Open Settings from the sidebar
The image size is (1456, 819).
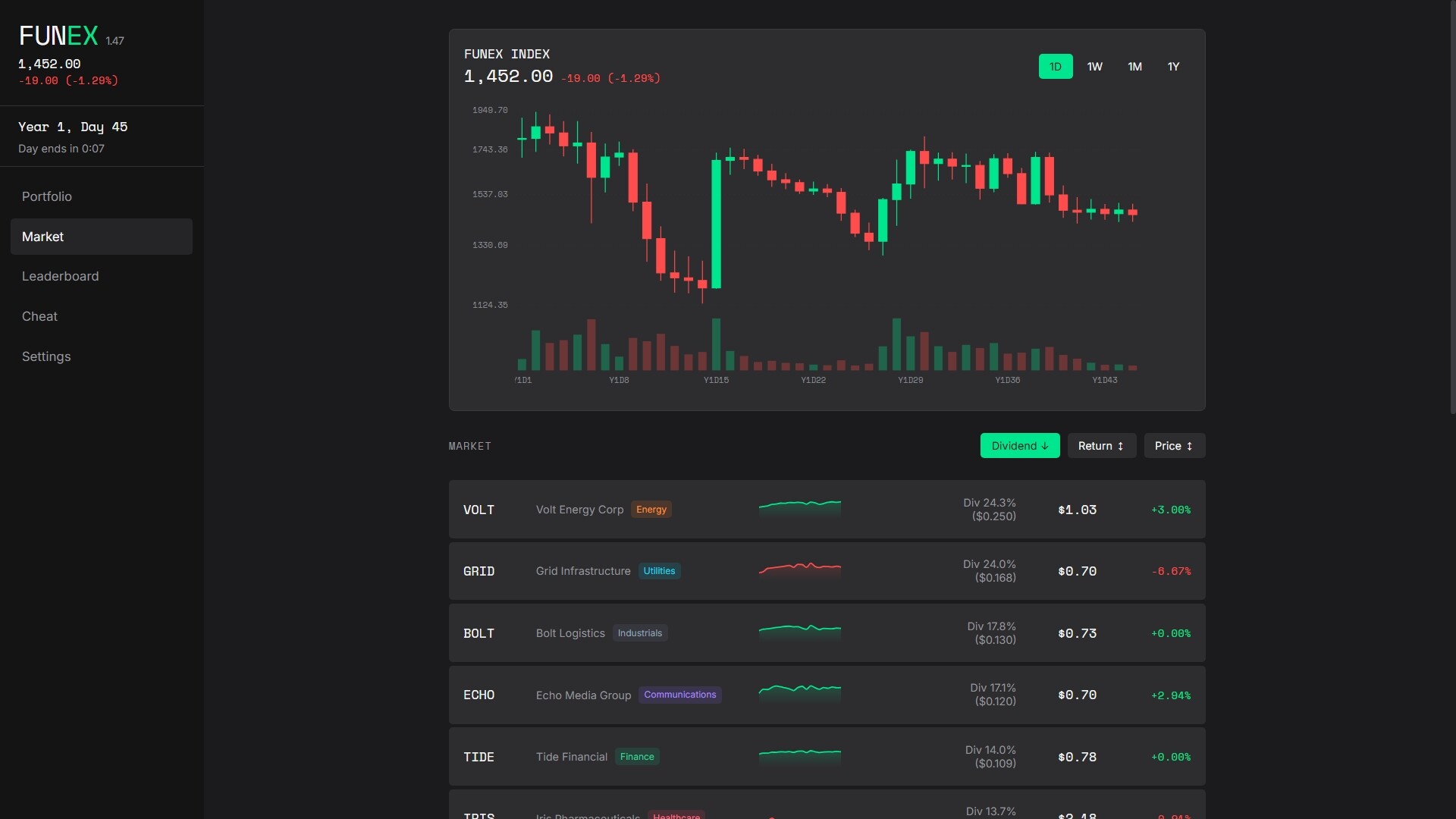pos(102,356)
